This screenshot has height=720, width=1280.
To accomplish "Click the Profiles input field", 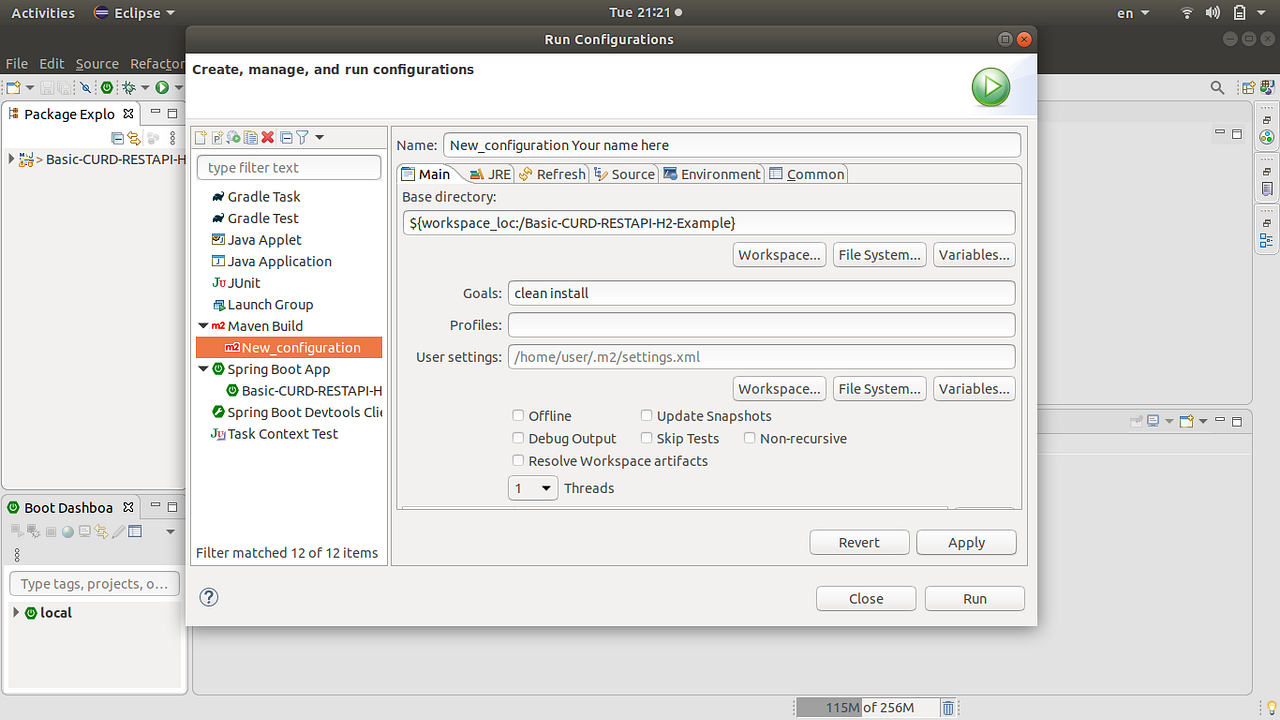I will point(762,325).
